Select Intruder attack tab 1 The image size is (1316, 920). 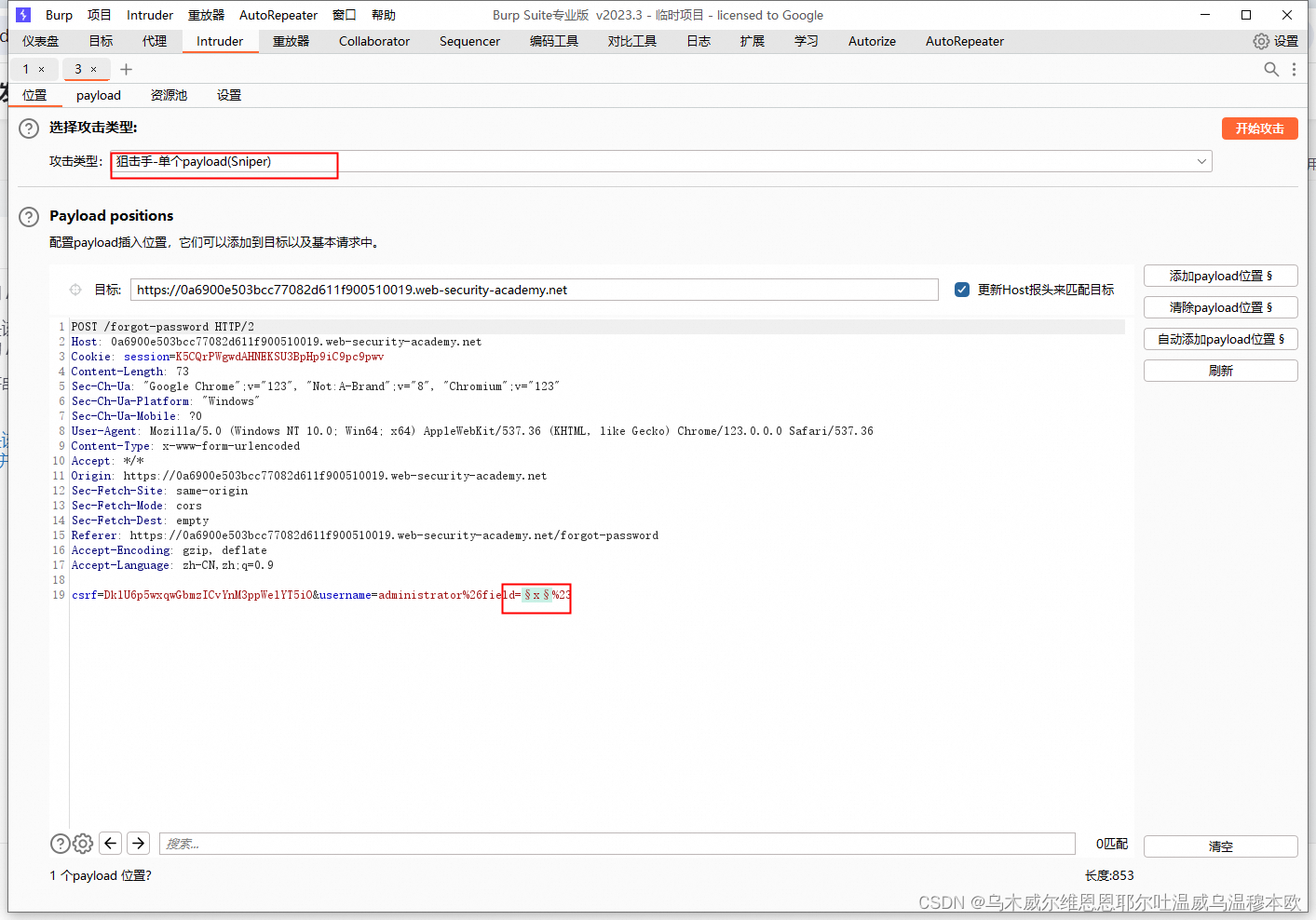pyautogui.click(x=26, y=69)
